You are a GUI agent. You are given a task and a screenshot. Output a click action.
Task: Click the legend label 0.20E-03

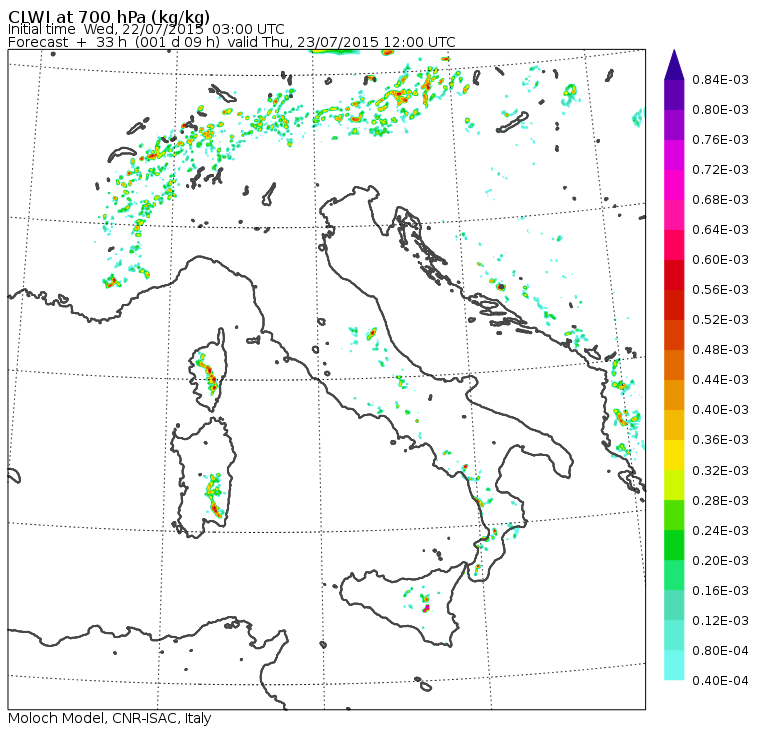[720, 561]
